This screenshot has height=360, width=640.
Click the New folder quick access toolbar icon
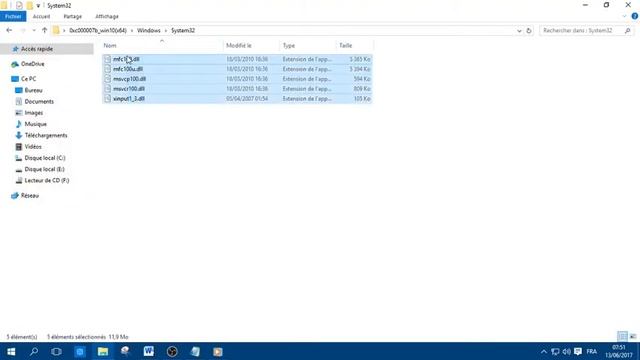tap(30, 6)
